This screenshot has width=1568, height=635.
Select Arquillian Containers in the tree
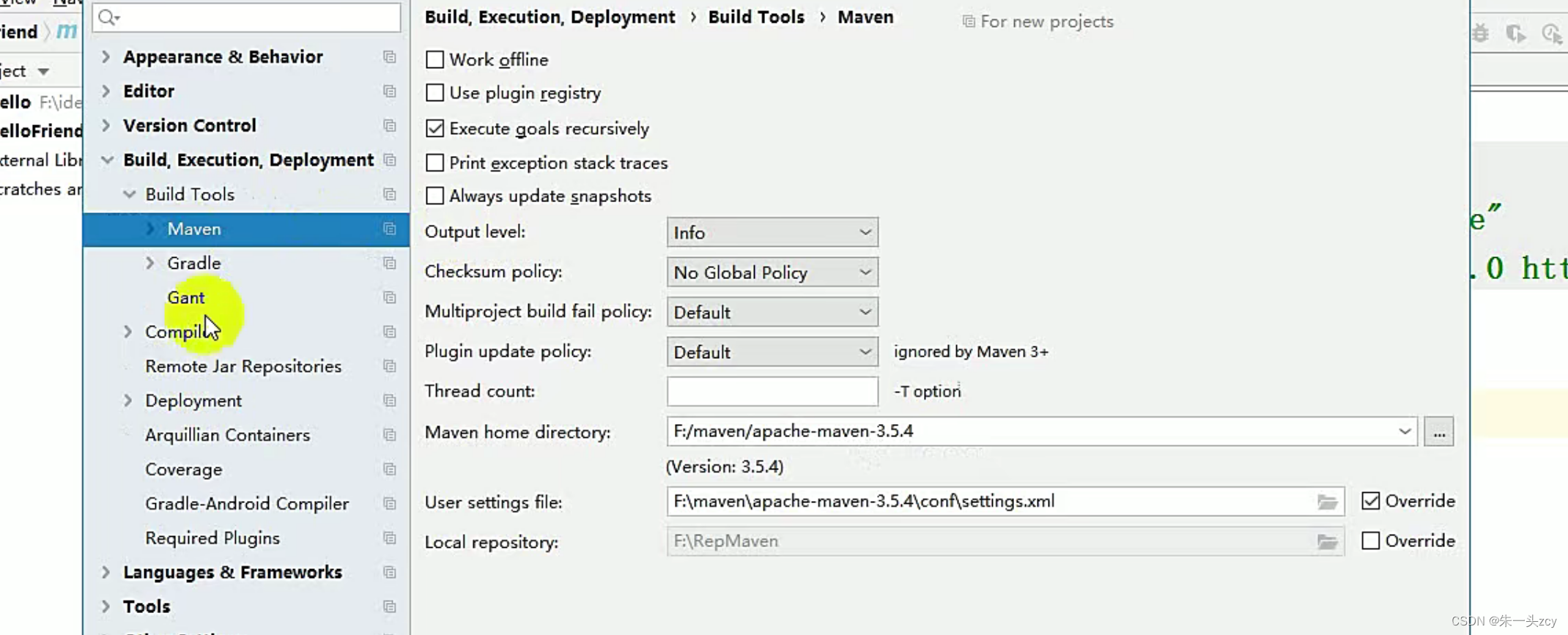point(227,435)
